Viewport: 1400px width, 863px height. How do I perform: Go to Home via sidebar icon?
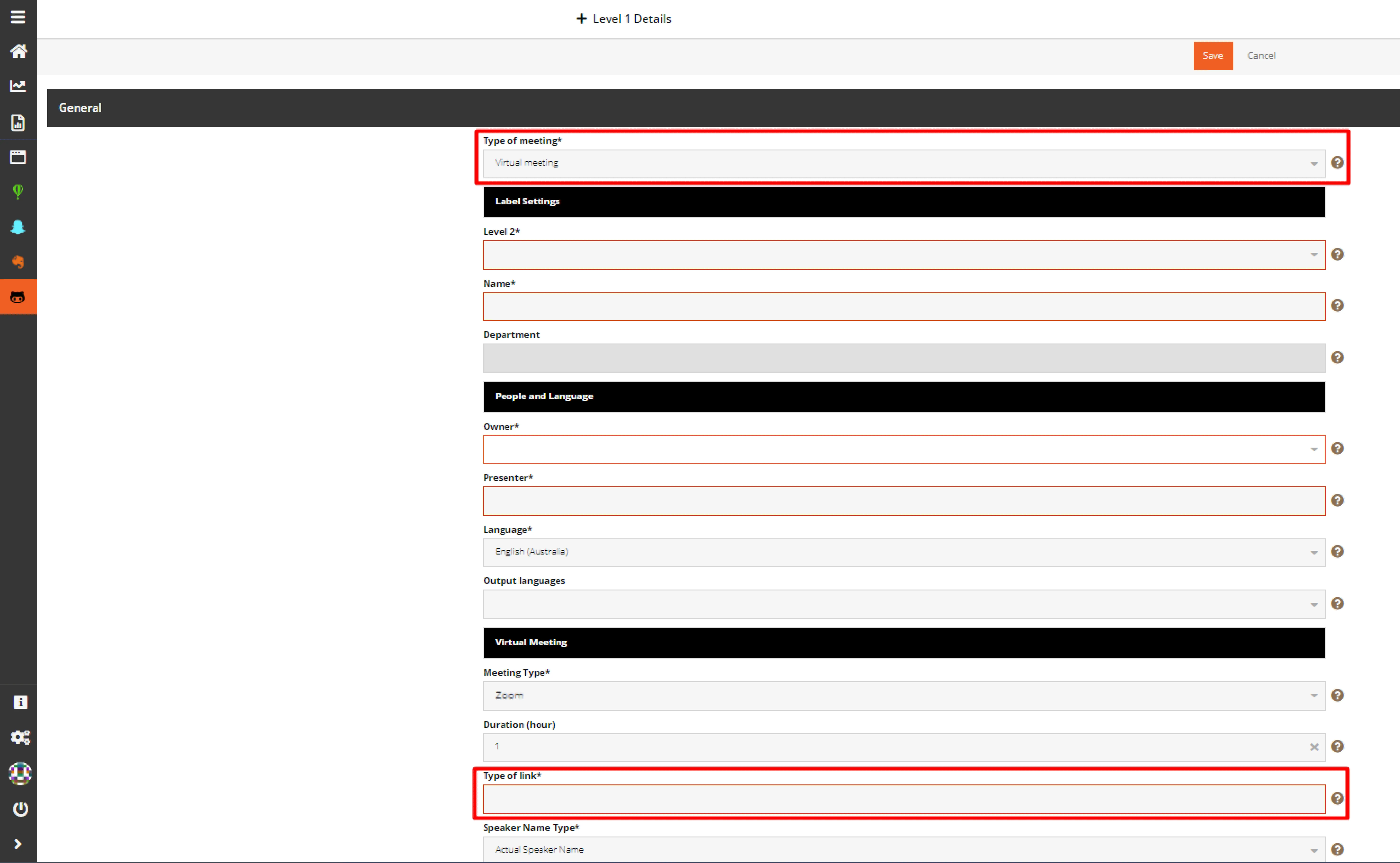point(18,51)
